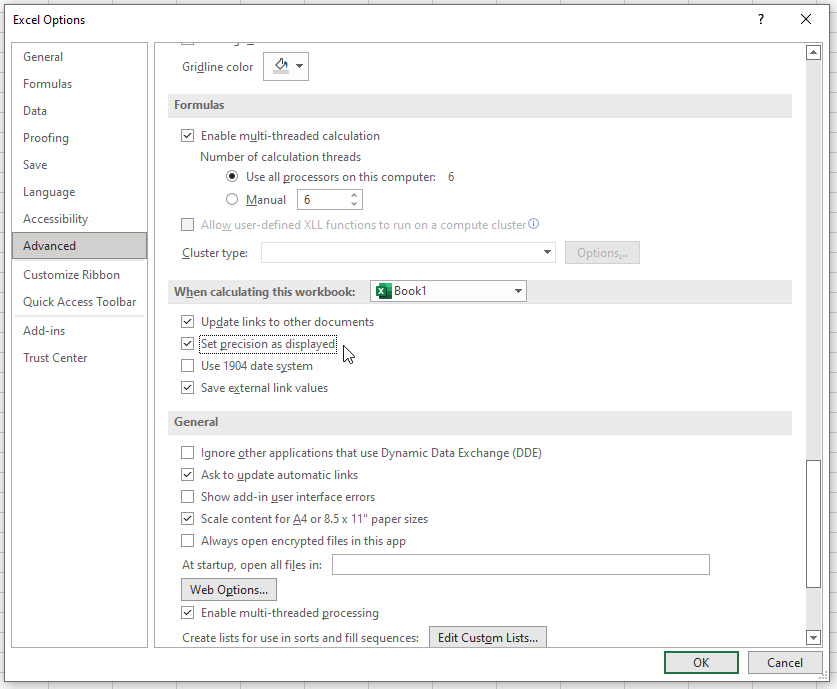Select Use all processors on this computer
The image size is (837, 689).
coord(232,177)
